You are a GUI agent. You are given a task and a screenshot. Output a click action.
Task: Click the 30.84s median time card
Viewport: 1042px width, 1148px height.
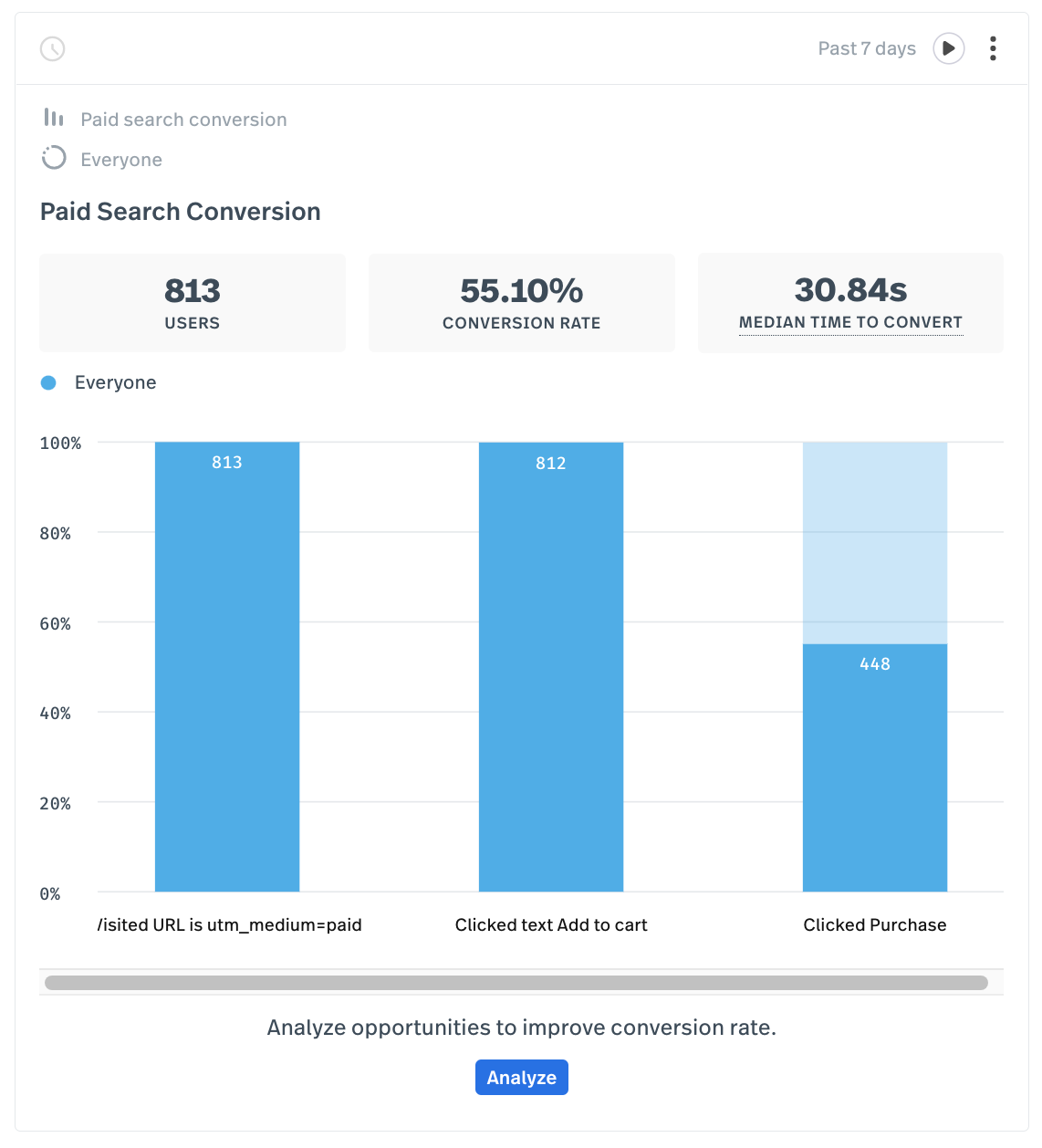(x=849, y=302)
